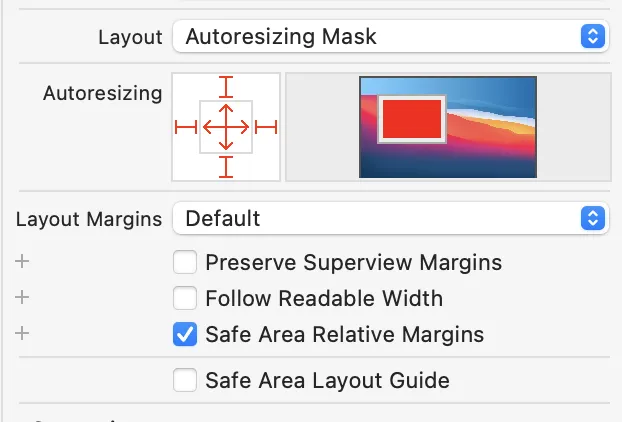Toggle the flexible width horizontal arrow
Viewport: 622px width, 422px height.
pos(226,127)
